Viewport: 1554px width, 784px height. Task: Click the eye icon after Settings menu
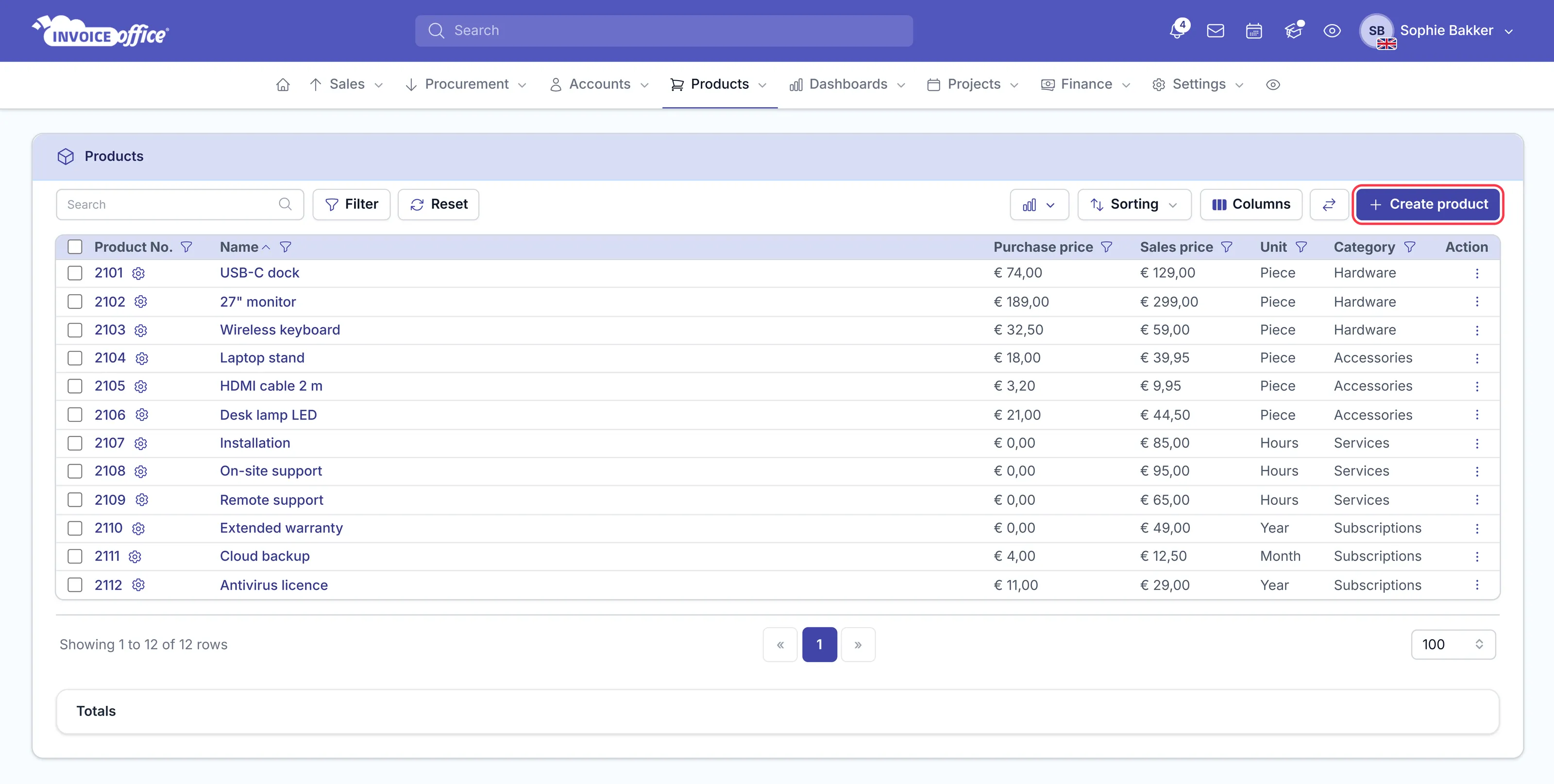click(1273, 84)
